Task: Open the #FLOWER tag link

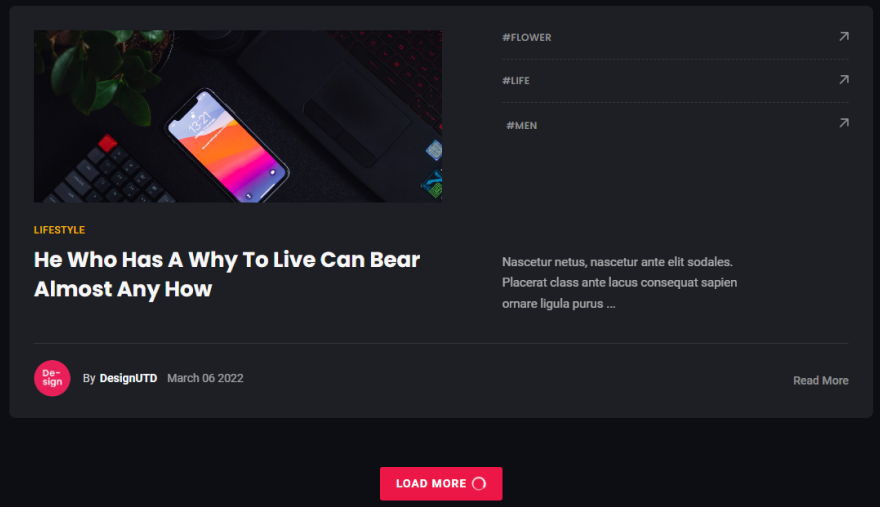Action: [526, 38]
